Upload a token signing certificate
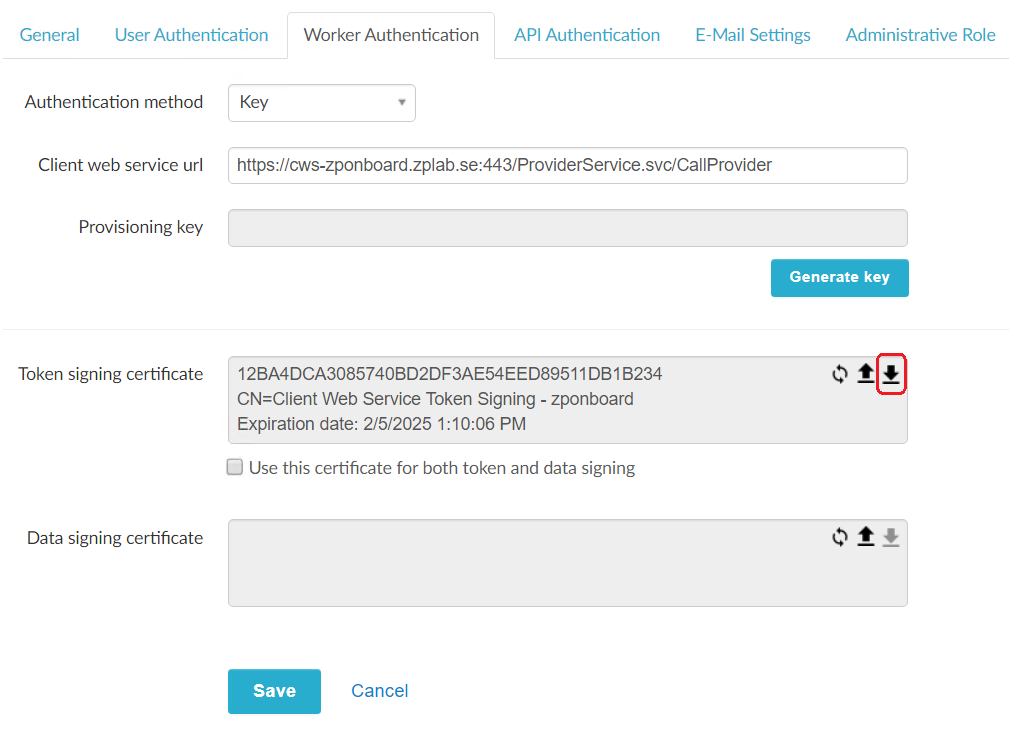Image resolution: width=1009 pixels, height=752 pixels. click(x=865, y=373)
